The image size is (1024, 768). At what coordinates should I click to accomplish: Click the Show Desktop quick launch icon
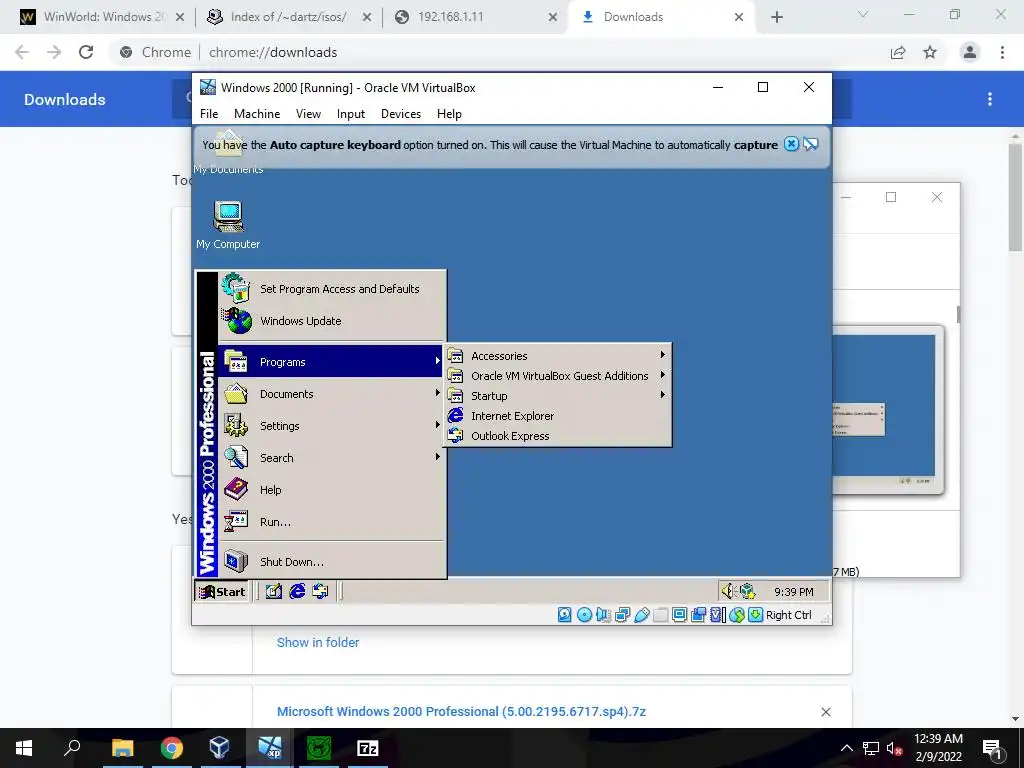(274, 592)
